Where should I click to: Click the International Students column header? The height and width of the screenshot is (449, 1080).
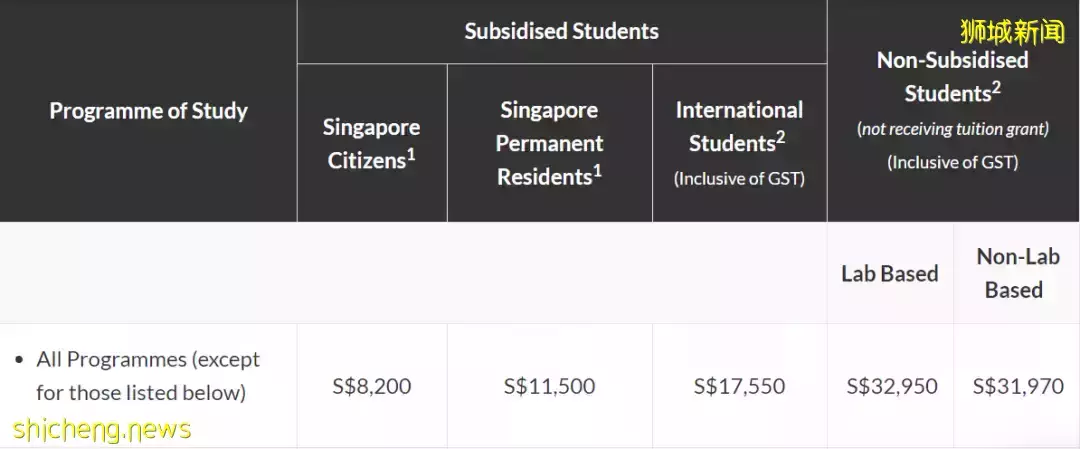tap(739, 127)
